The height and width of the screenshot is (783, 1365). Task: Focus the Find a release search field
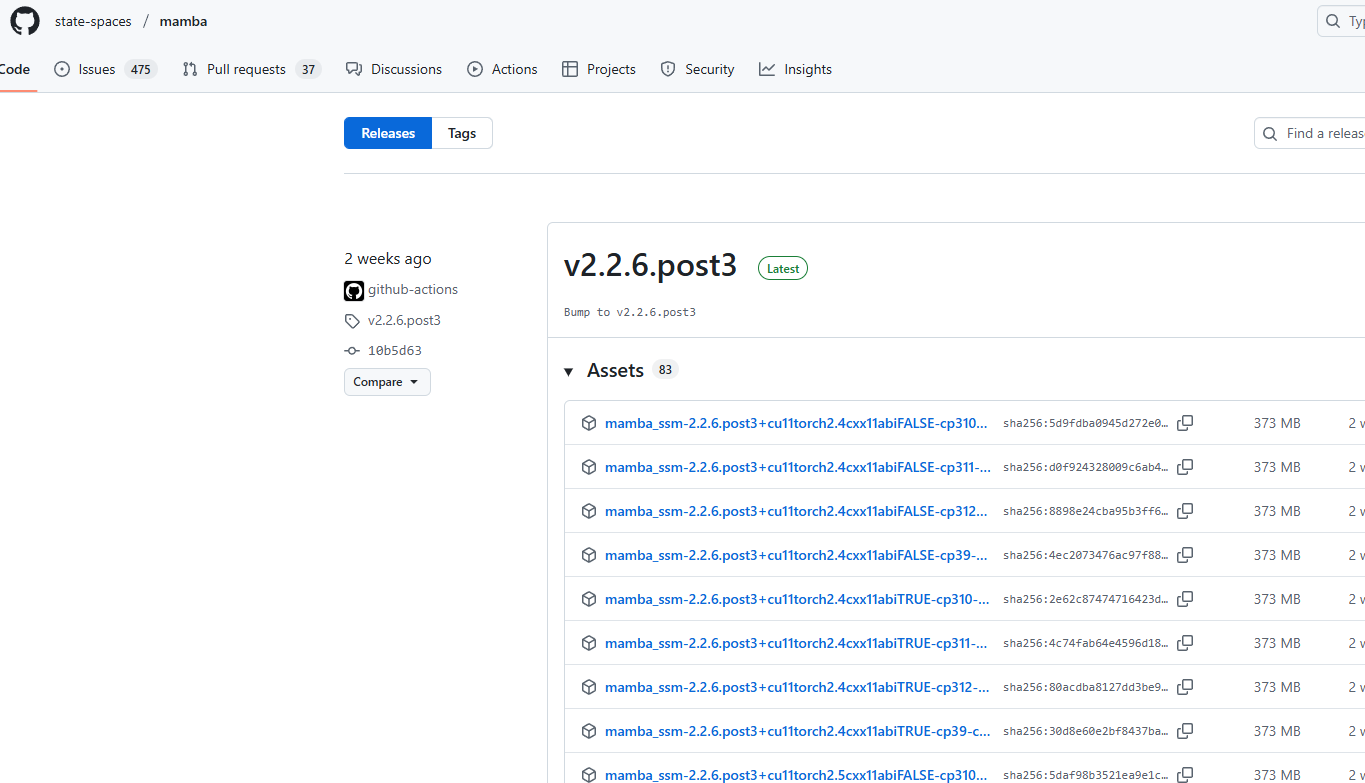click(1310, 133)
